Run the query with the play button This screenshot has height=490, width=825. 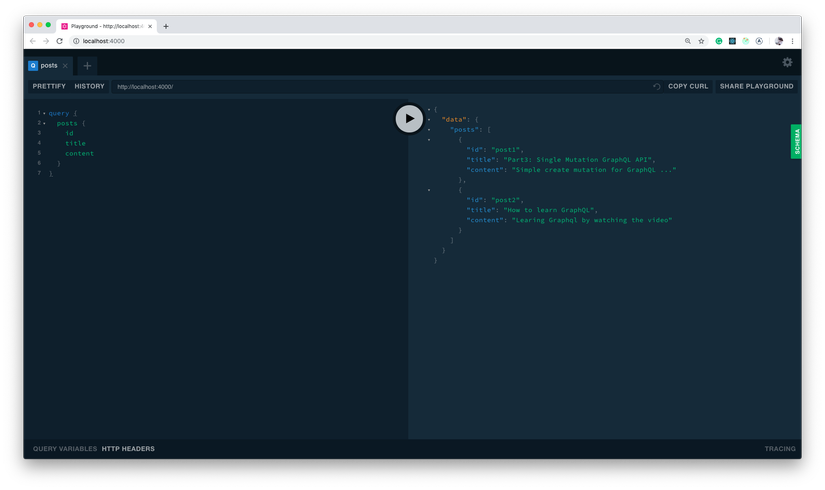(x=409, y=118)
